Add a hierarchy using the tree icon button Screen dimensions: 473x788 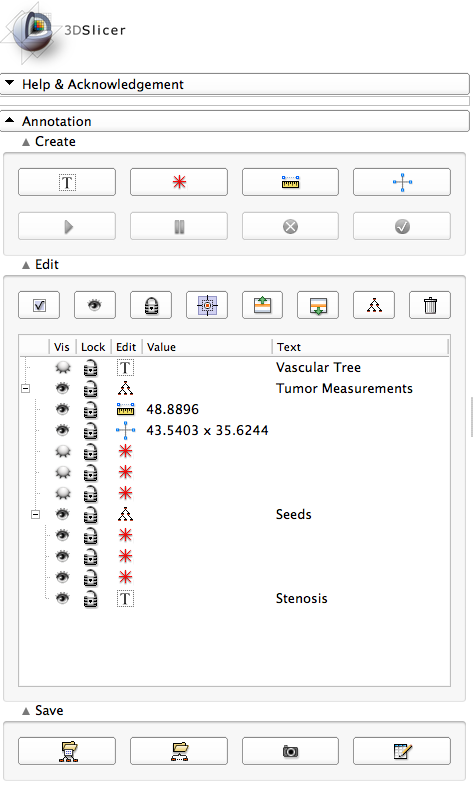tap(373, 305)
